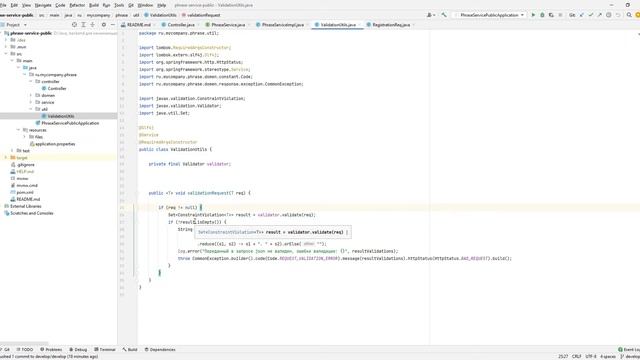Click the build project hammer icon
The image size is (640, 360).
(444, 15)
